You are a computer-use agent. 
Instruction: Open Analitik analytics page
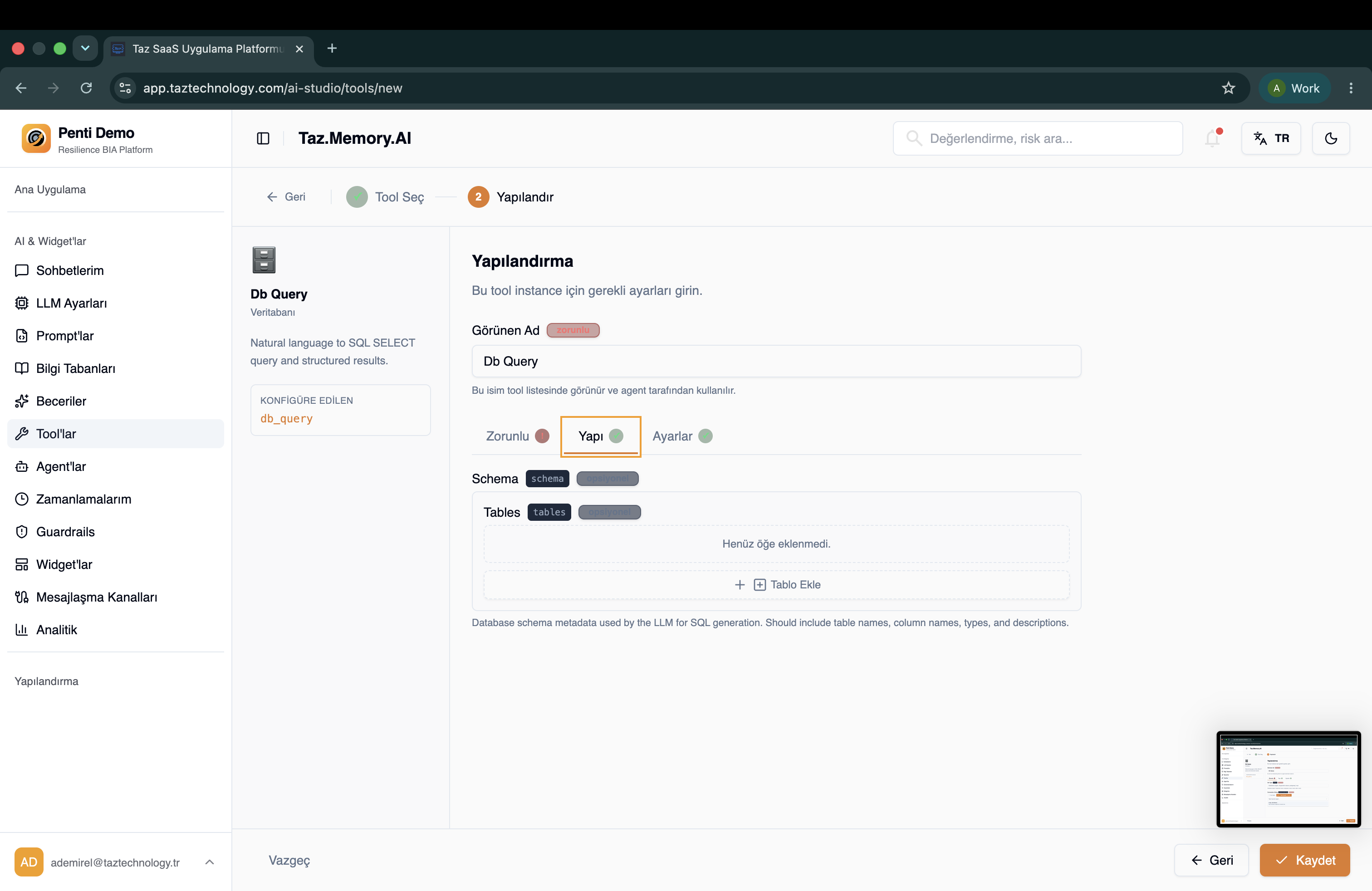click(x=115, y=629)
